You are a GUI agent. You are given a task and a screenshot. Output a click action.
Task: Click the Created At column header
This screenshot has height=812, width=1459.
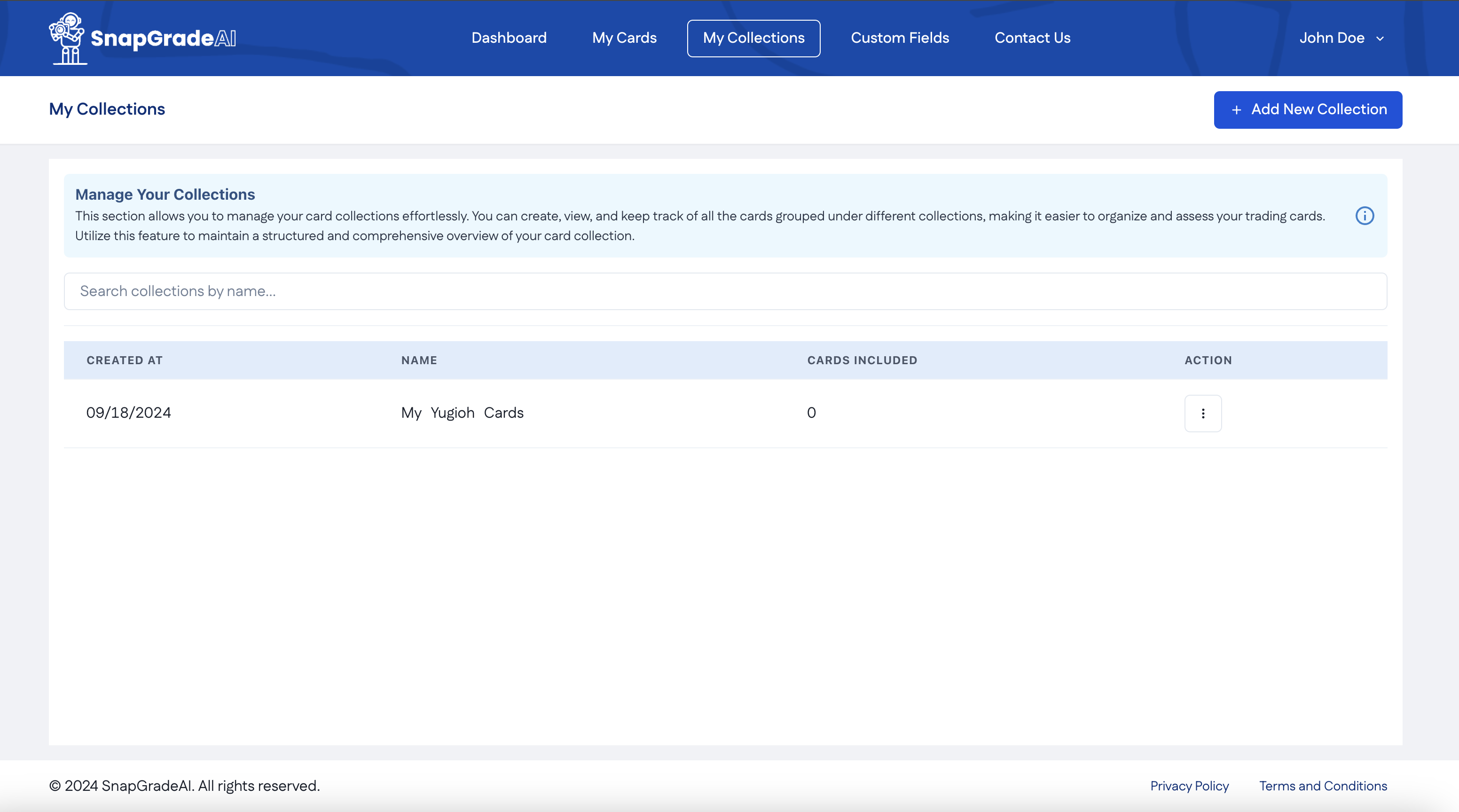[125, 360]
